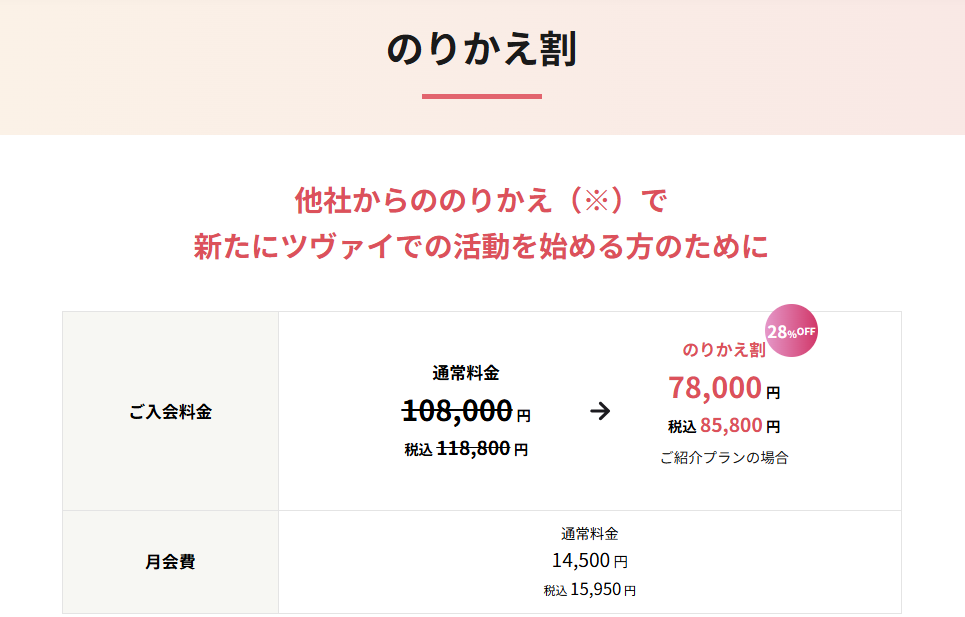Viewport: 965px width, 617px height.
Task: Click the 税込 15,950 円 monthly fee
Action: click(590, 590)
